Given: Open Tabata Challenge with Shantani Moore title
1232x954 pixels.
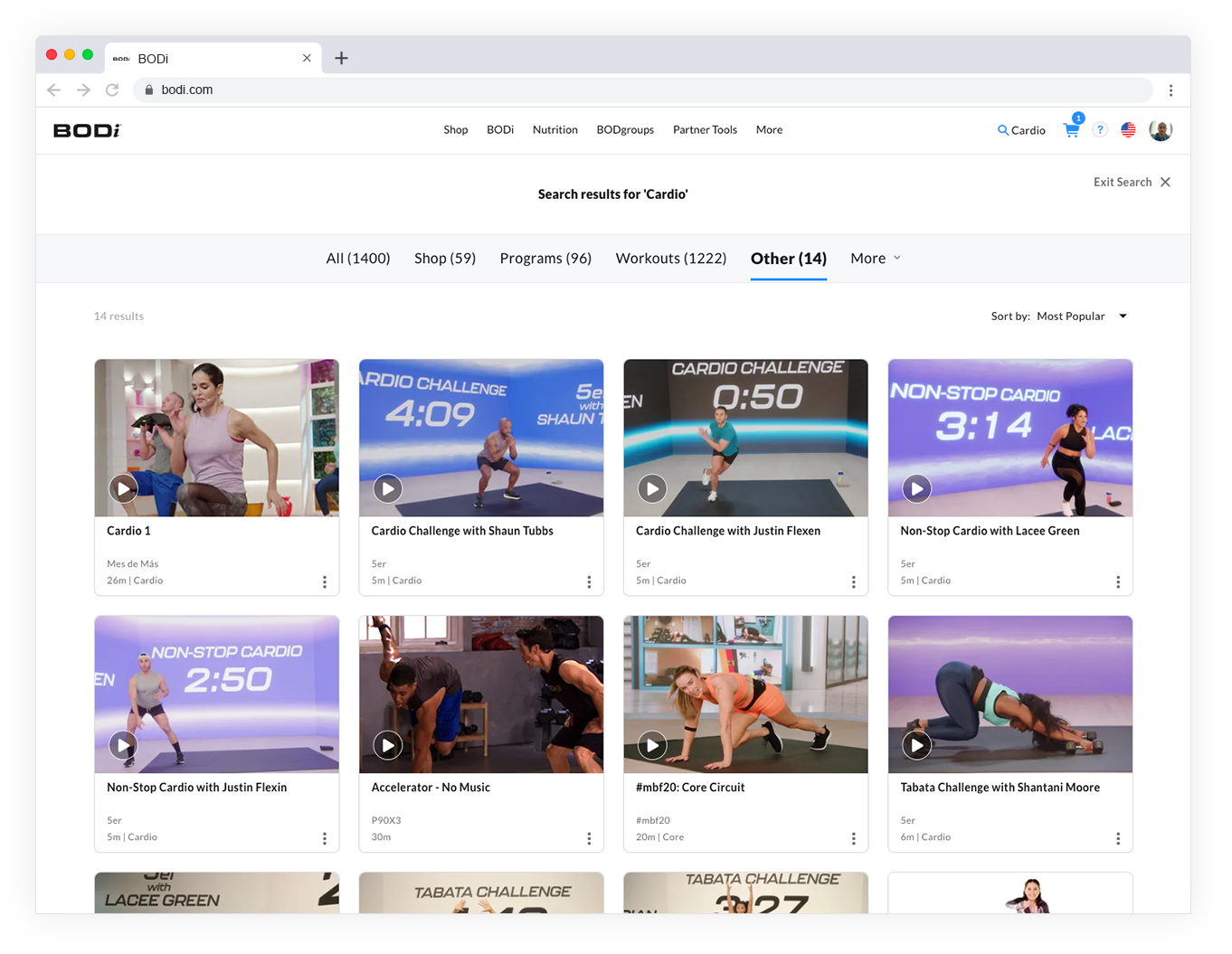Looking at the screenshot, I should (x=1000, y=788).
